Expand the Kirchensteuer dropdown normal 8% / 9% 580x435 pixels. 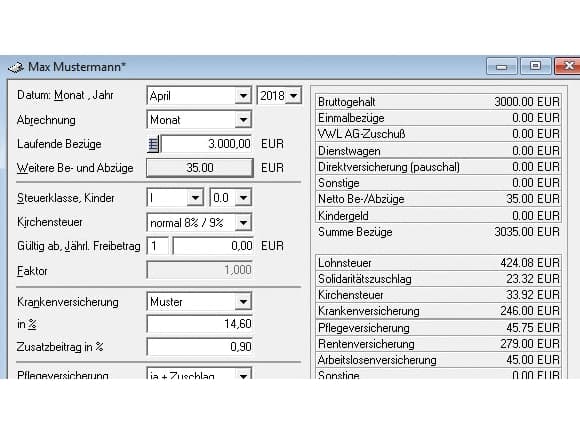199,223
